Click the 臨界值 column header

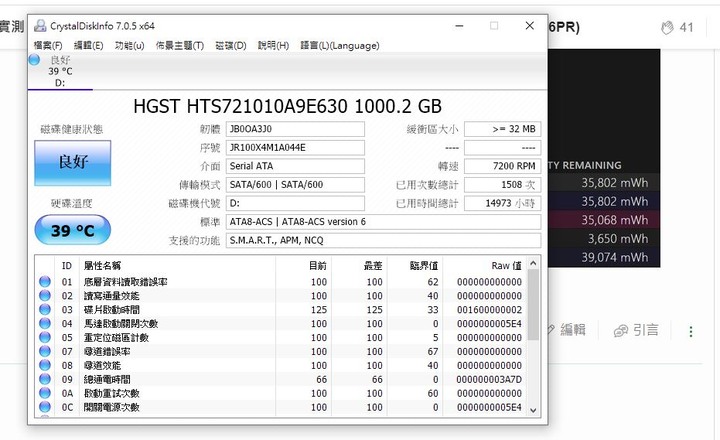pos(415,265)
